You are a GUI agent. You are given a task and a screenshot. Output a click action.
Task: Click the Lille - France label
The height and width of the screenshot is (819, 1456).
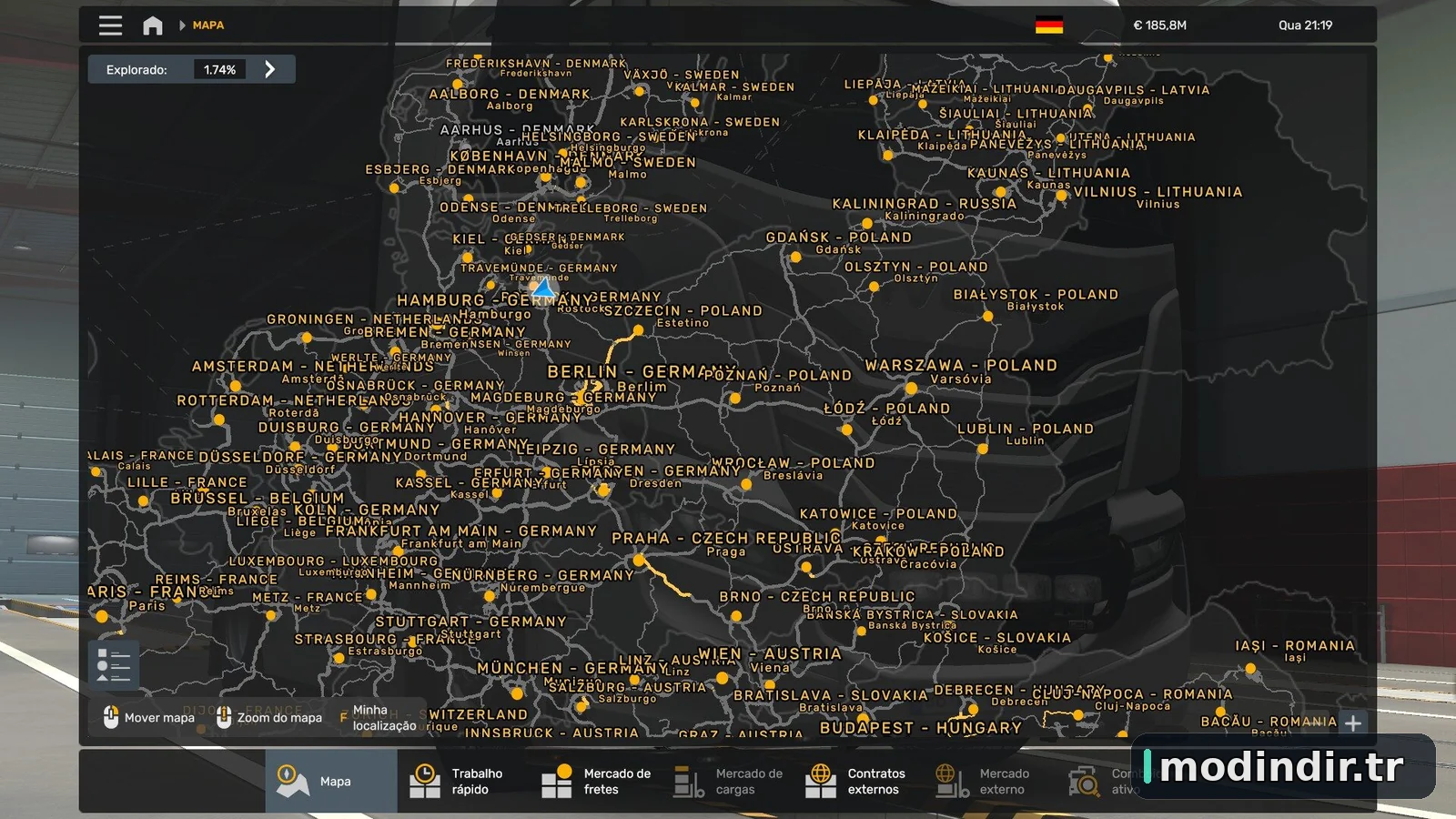click(187, 482)
